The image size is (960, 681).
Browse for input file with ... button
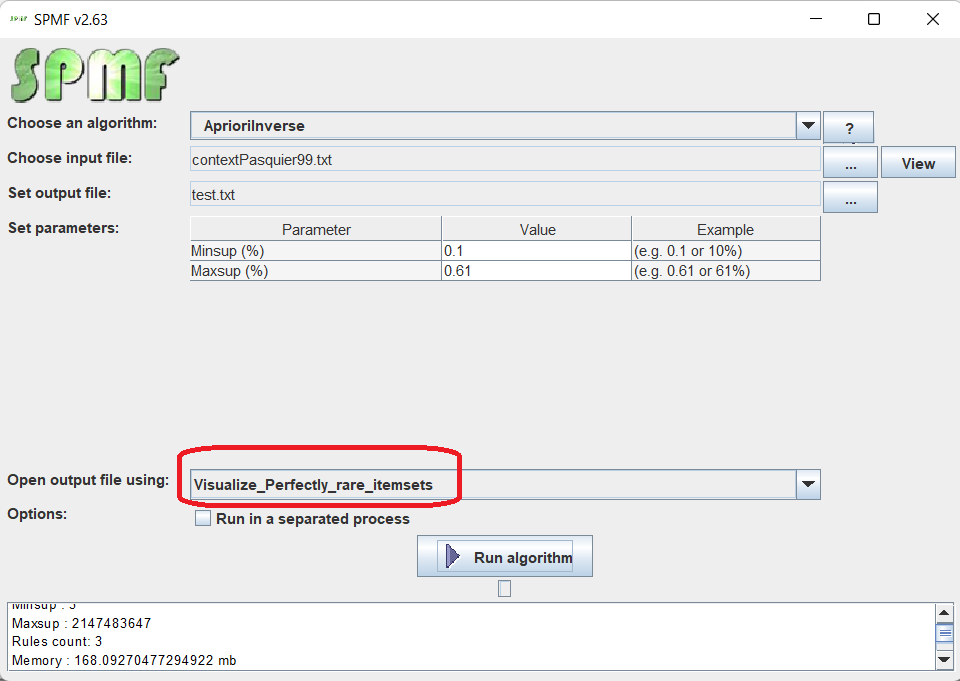tap(850, 163)
